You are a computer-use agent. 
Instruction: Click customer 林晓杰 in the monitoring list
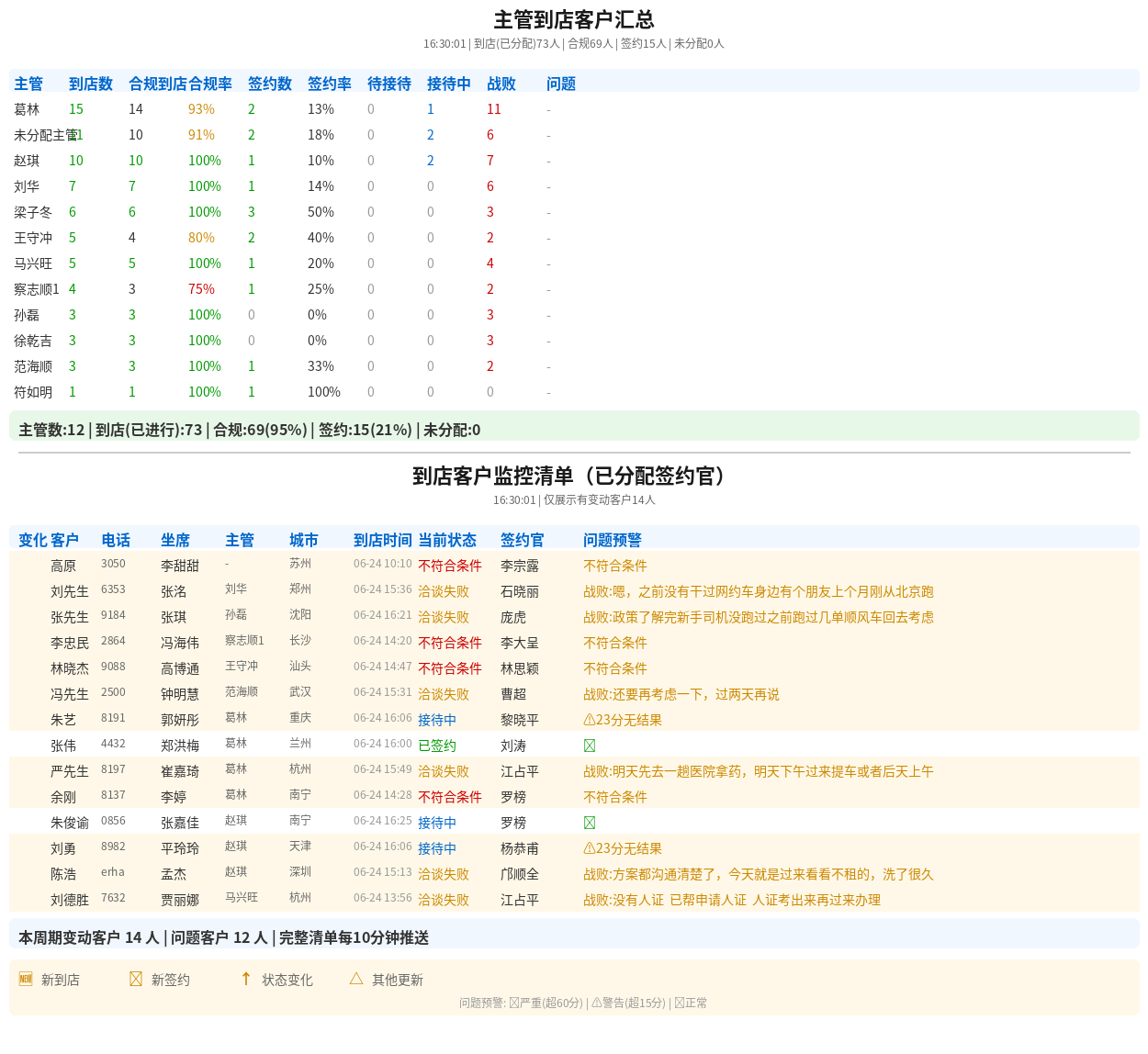coord(70,668)
